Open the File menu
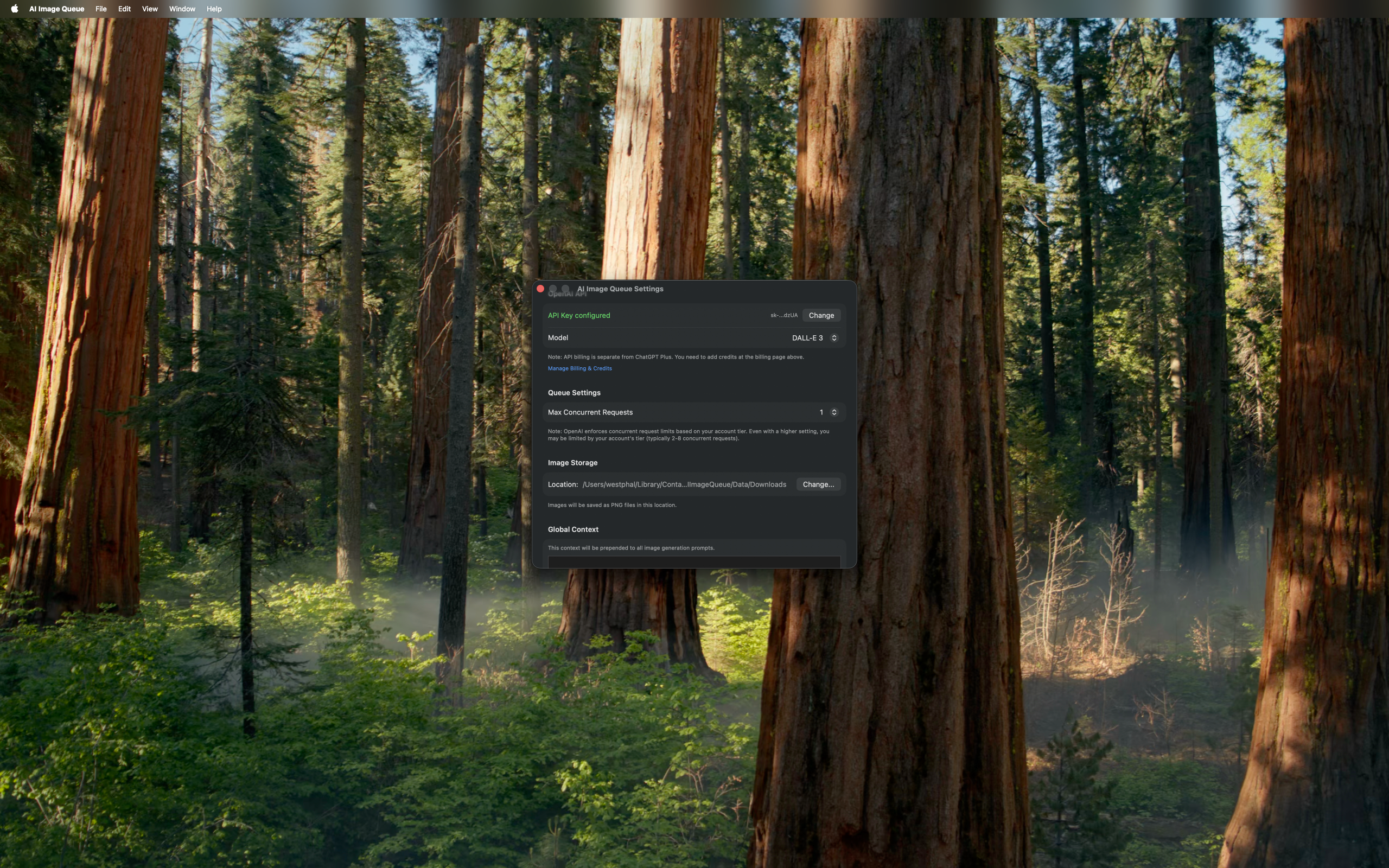This screenshot has width=1389, height=868. [100, 9]
